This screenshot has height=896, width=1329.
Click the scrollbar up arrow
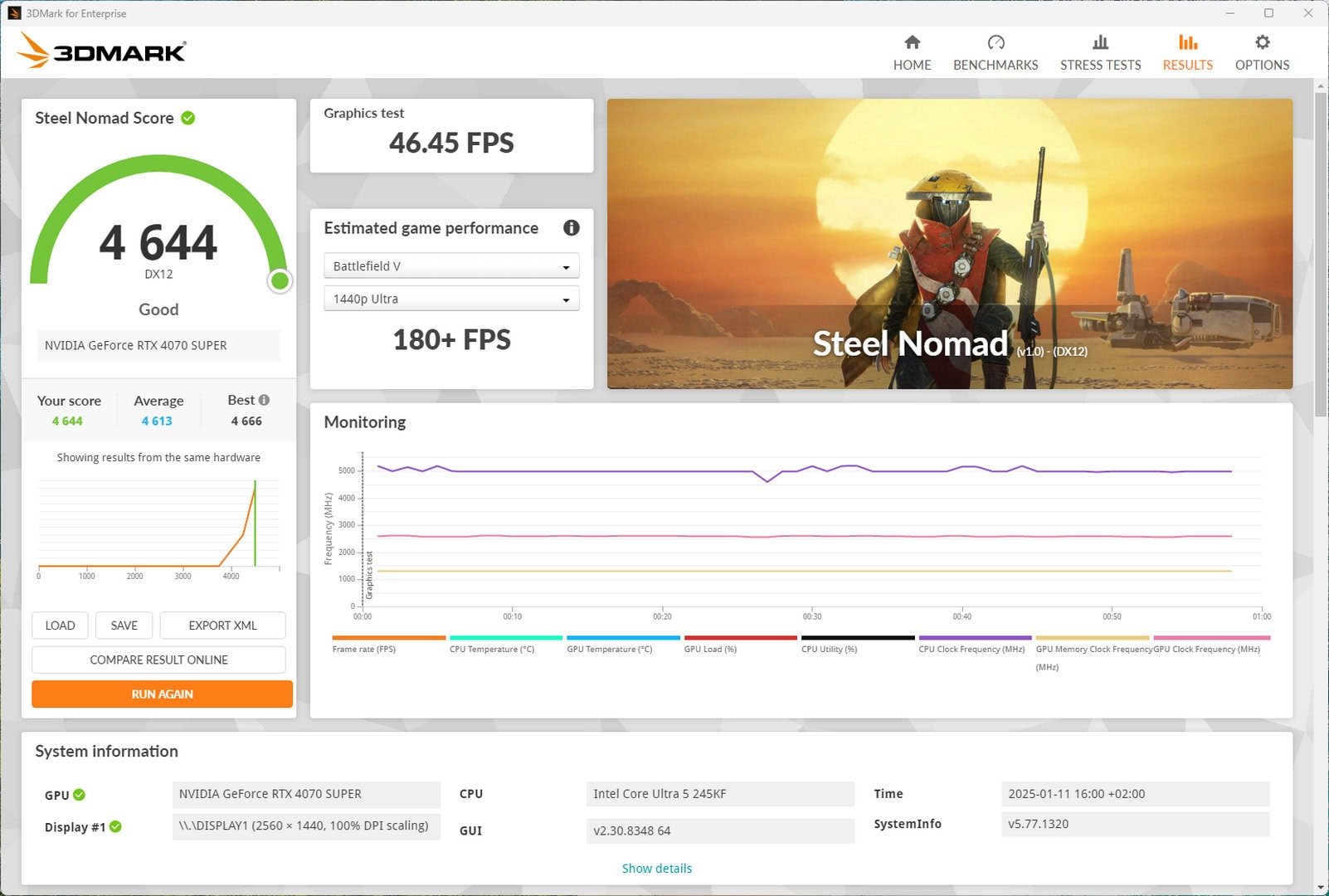[x=1320, y=85]
